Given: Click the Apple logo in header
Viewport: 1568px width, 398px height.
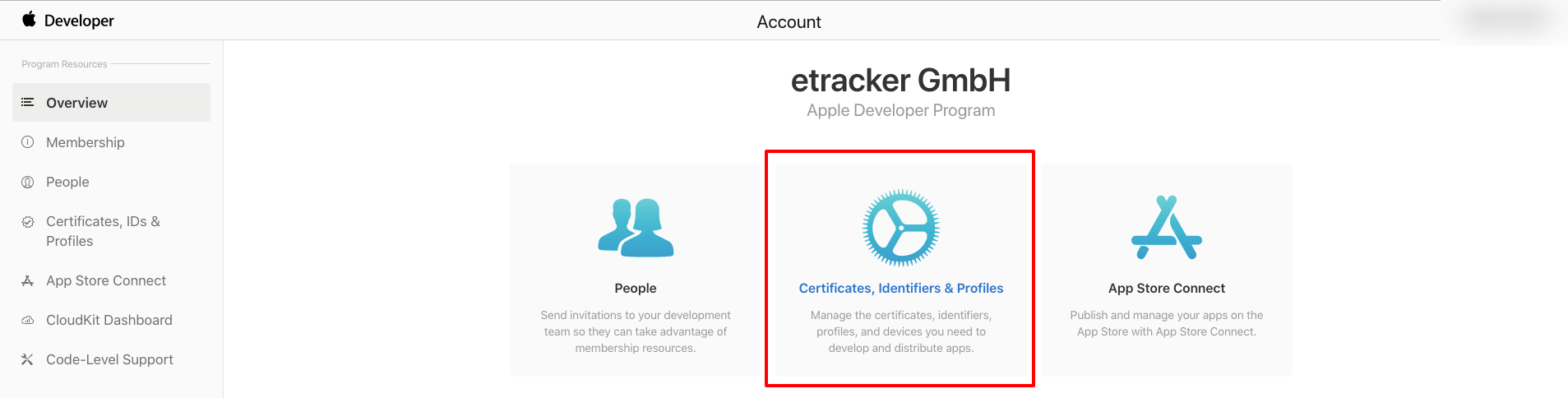Looking at the screenshot, I should pyautogui.click(x=29, y=19).
